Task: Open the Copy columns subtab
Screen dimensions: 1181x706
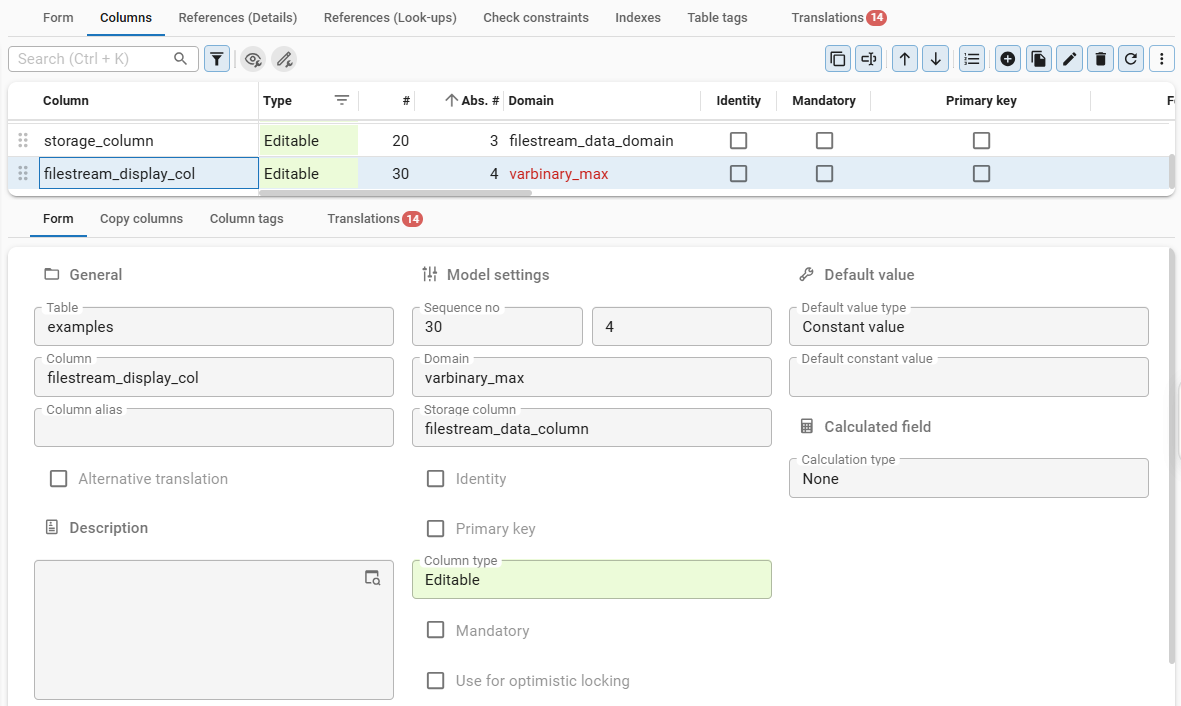Action: pos(142,219)
